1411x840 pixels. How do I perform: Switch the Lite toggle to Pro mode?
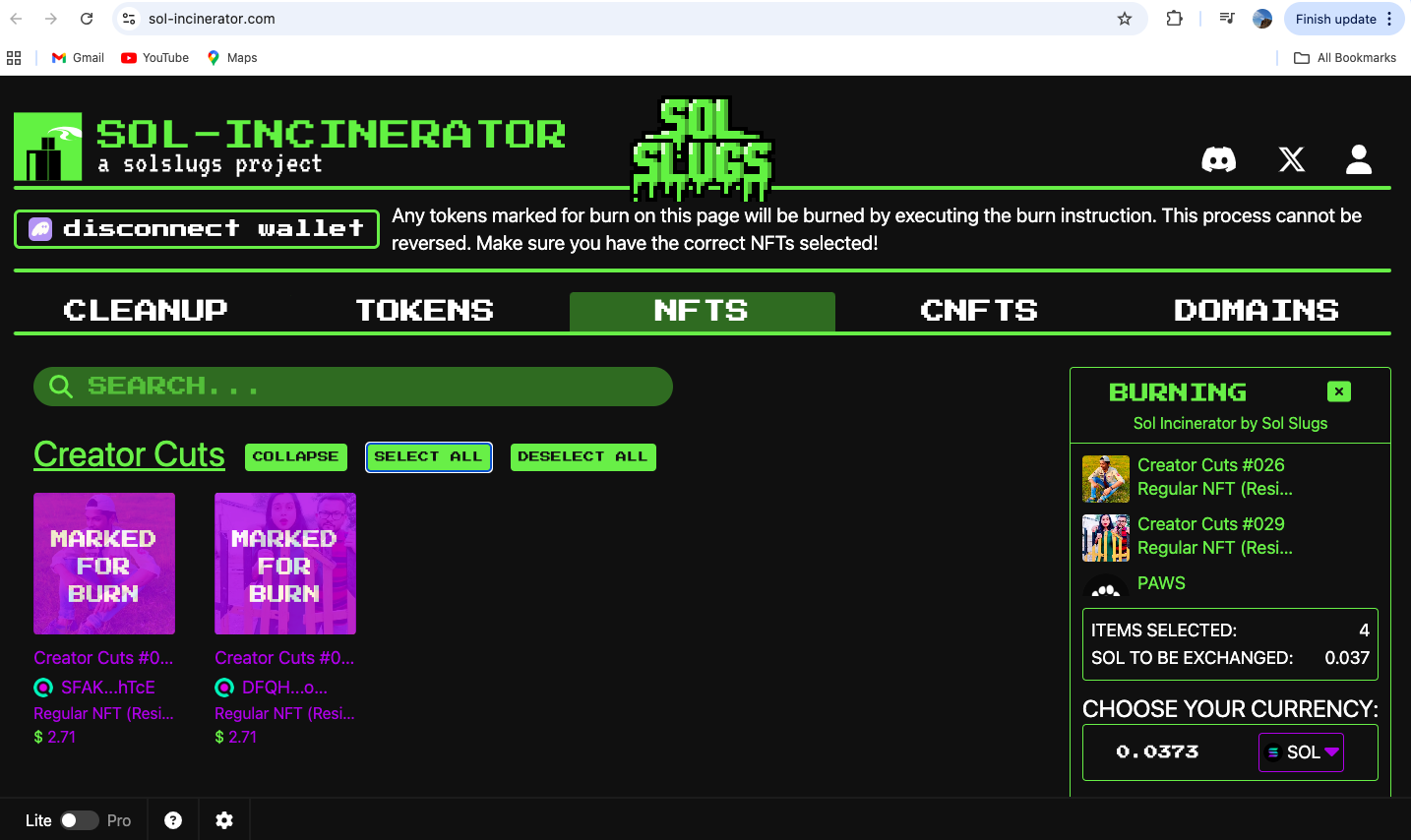coord(80,819)
